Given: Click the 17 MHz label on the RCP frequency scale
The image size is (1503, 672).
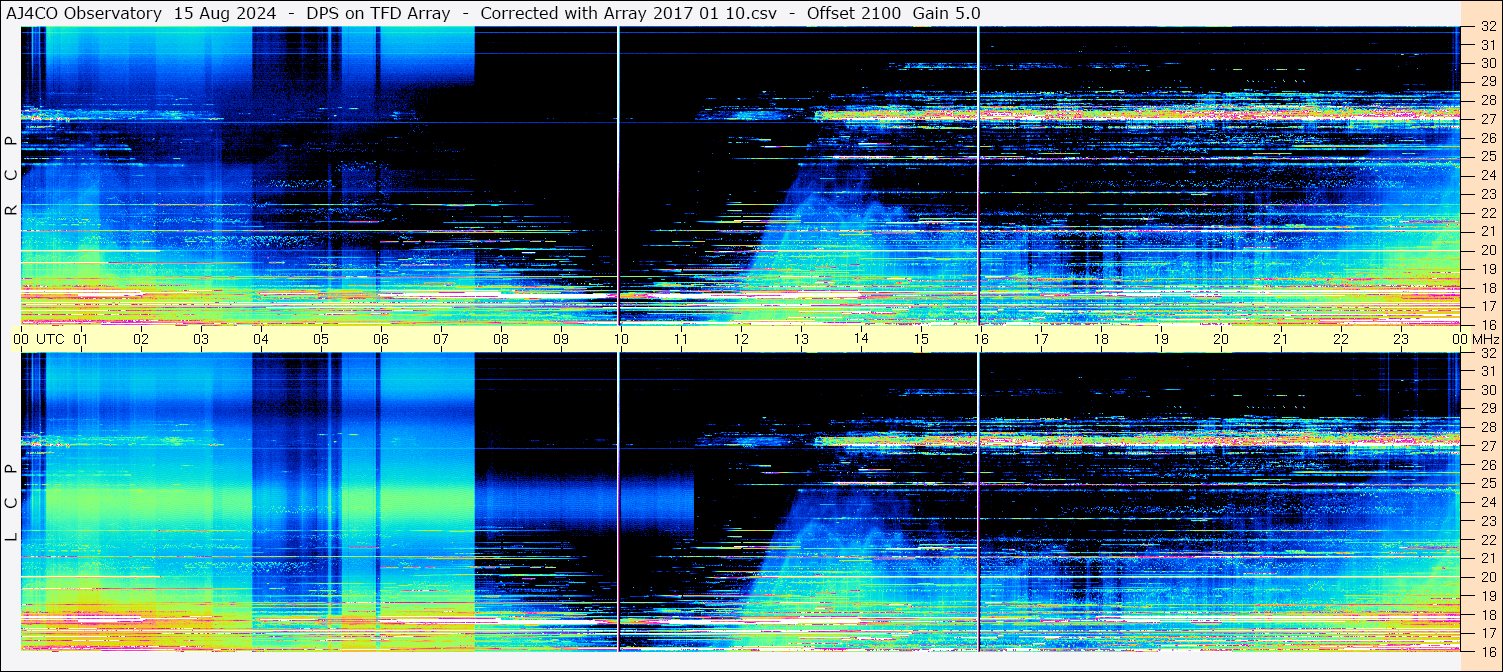Looking at the screenshot, I should [x=1487, y=306].
